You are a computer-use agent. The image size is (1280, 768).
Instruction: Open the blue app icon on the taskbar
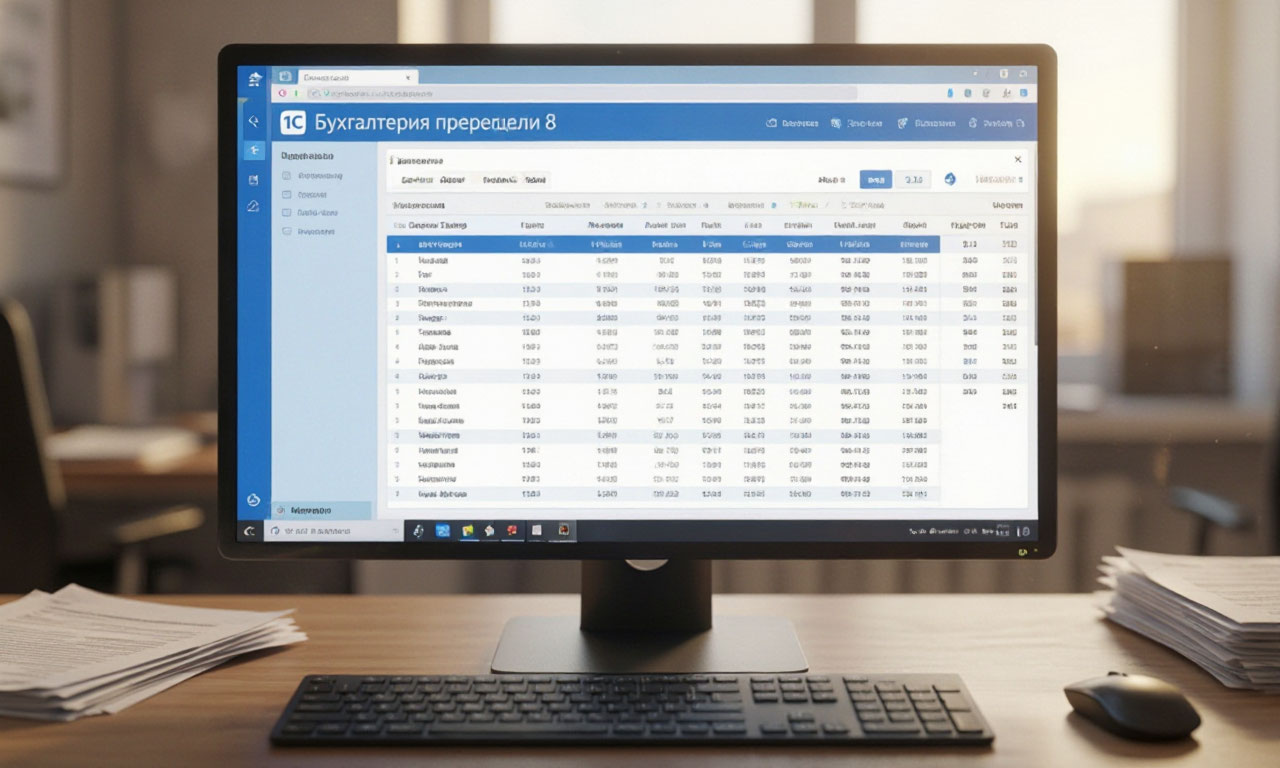click(x=443, y=531)
